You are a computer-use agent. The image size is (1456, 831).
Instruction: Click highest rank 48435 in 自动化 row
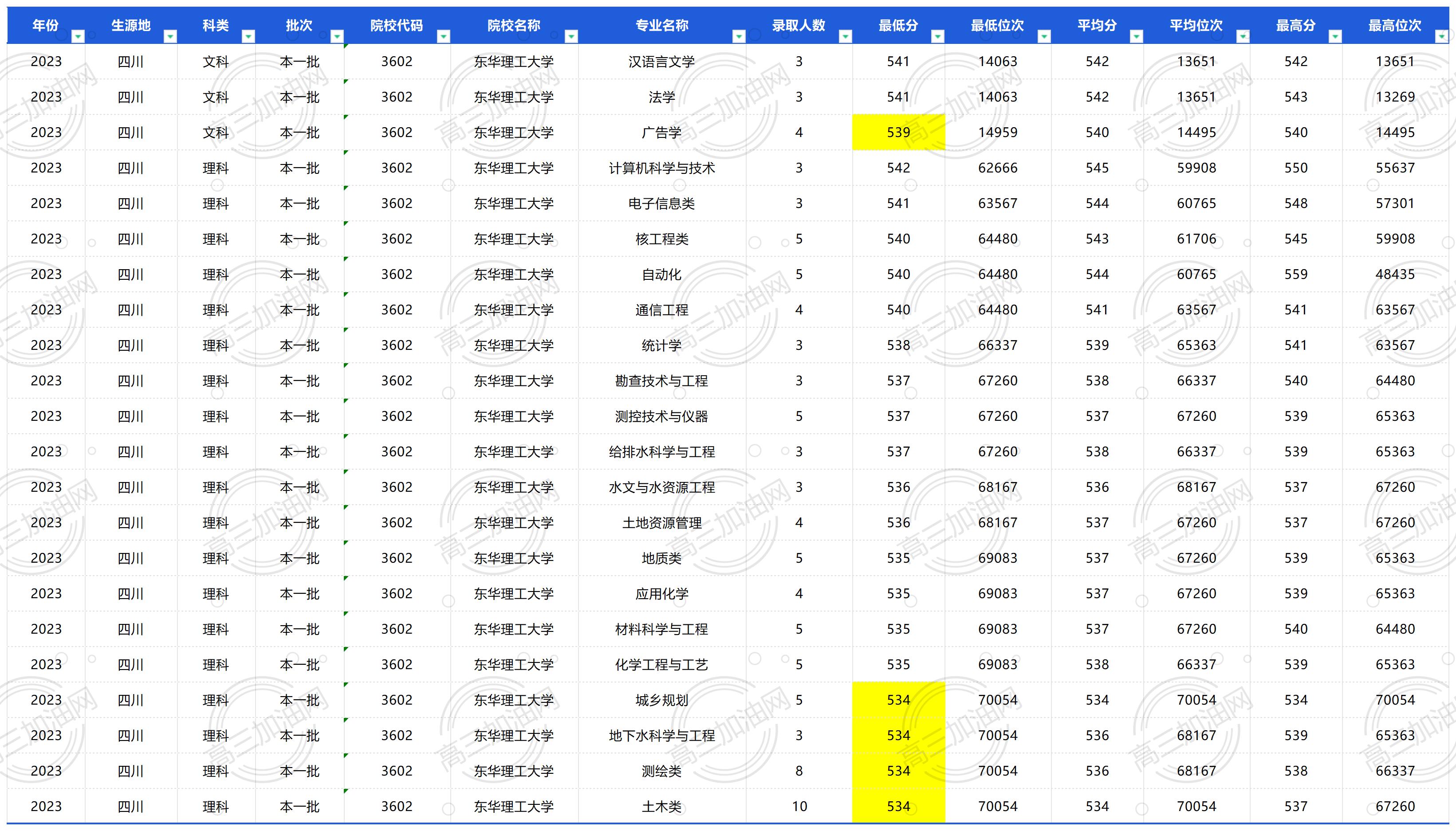(x=1396, y=274)
